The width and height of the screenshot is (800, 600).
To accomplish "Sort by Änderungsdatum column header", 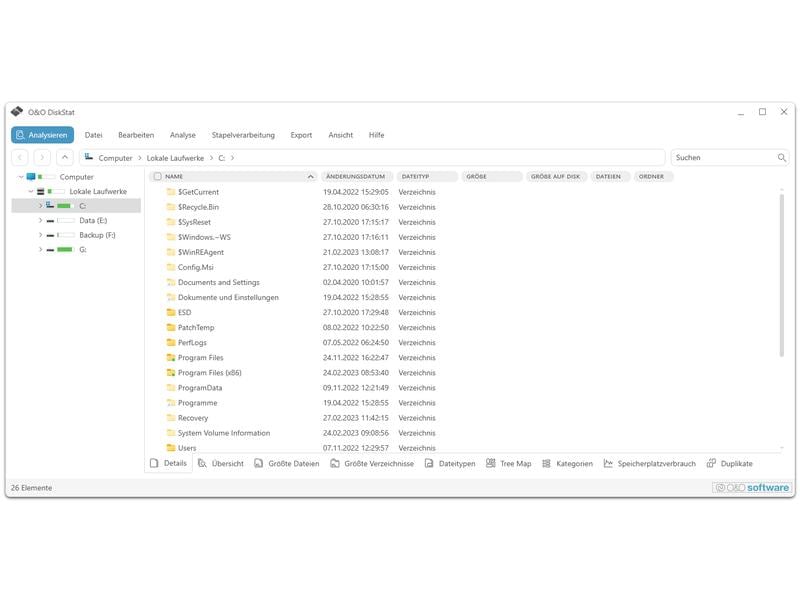I will pyautogui.click(x=357, y=177).
